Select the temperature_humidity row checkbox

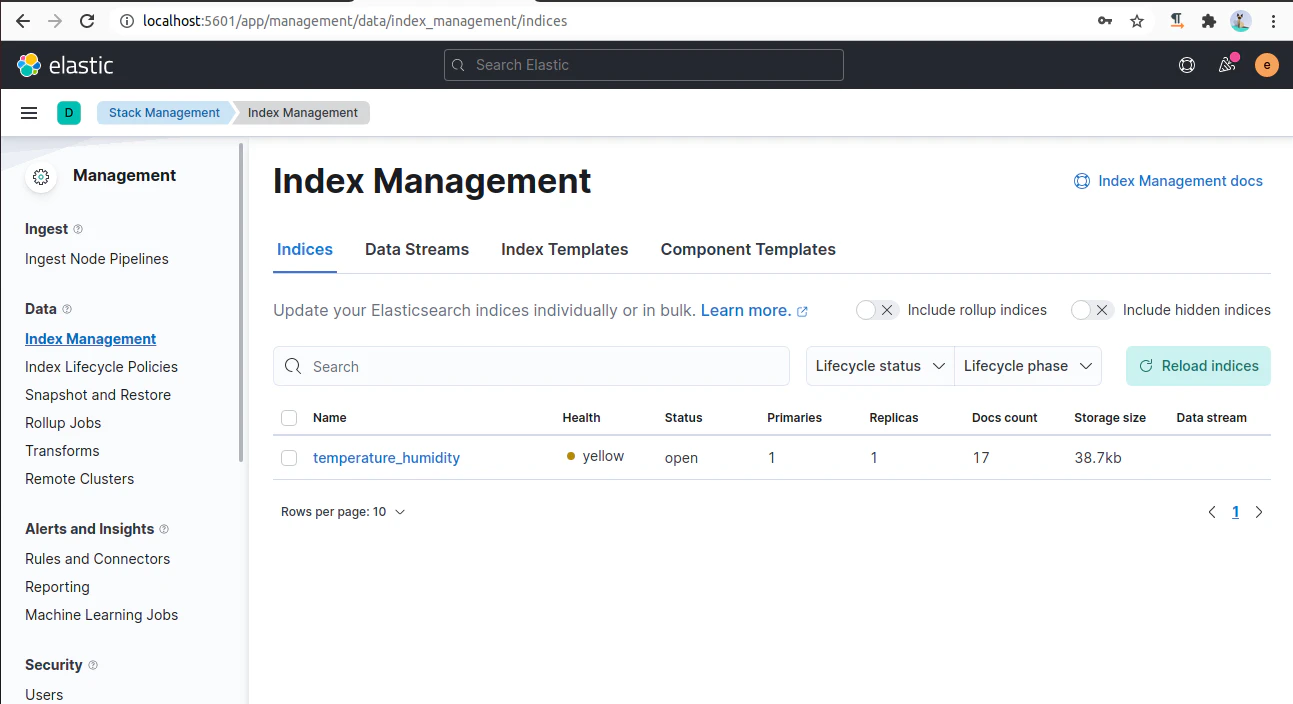289,458
